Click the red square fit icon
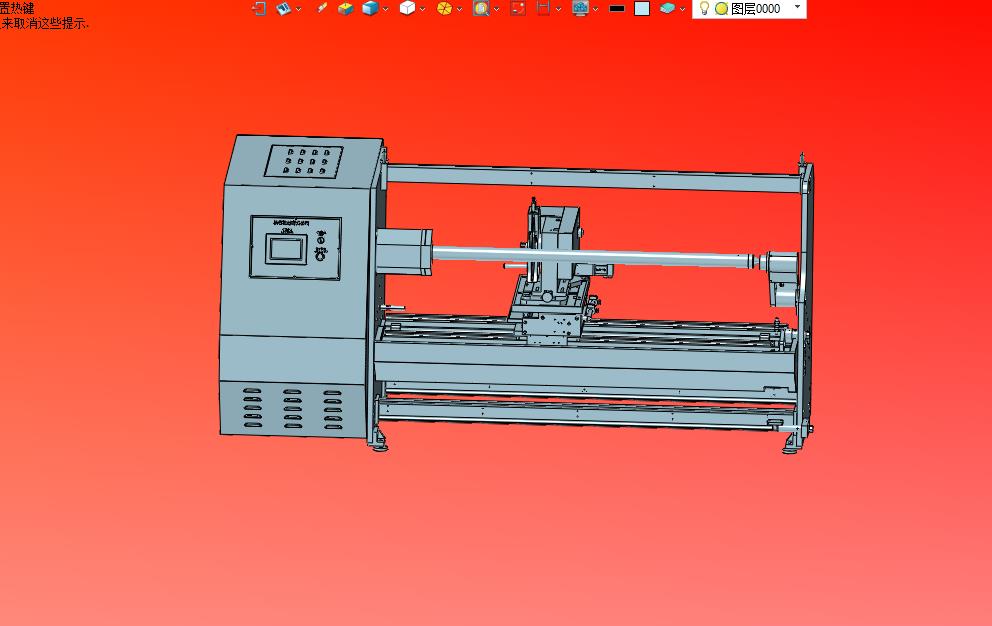Screen dimensions: 992x626 518,8
